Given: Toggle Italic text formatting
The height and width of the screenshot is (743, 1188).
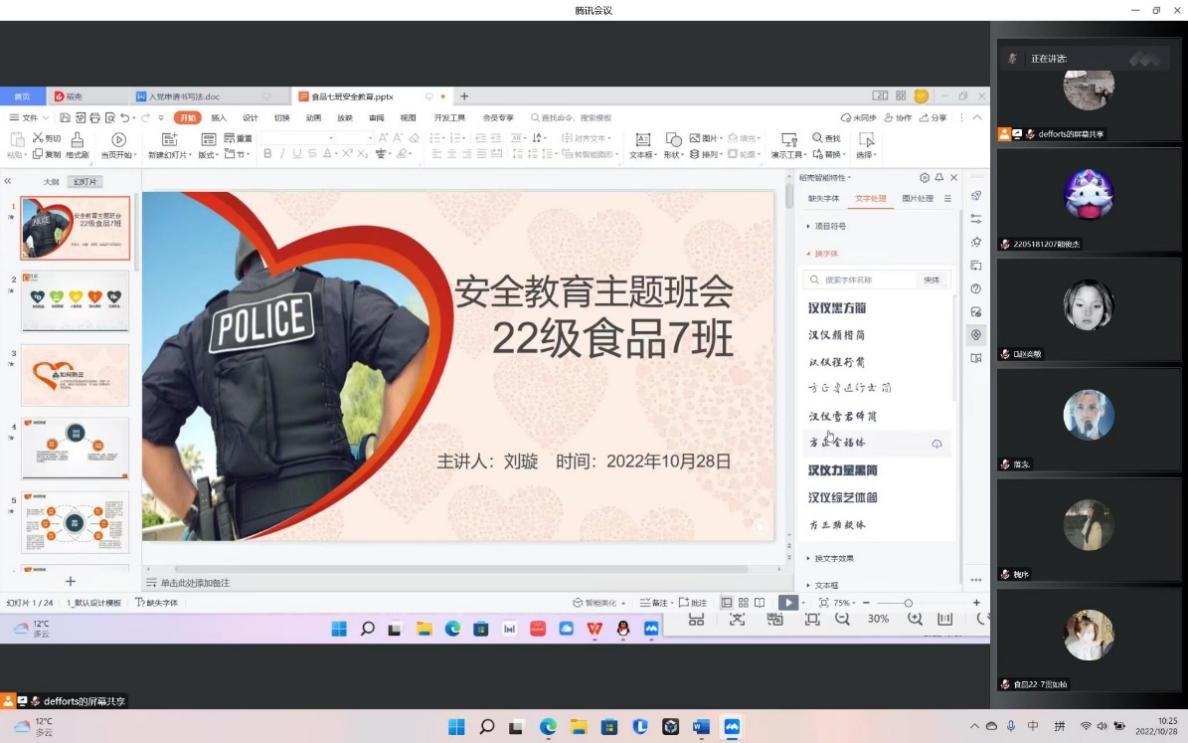Looking at the screenshot, I should pos(283,154).
